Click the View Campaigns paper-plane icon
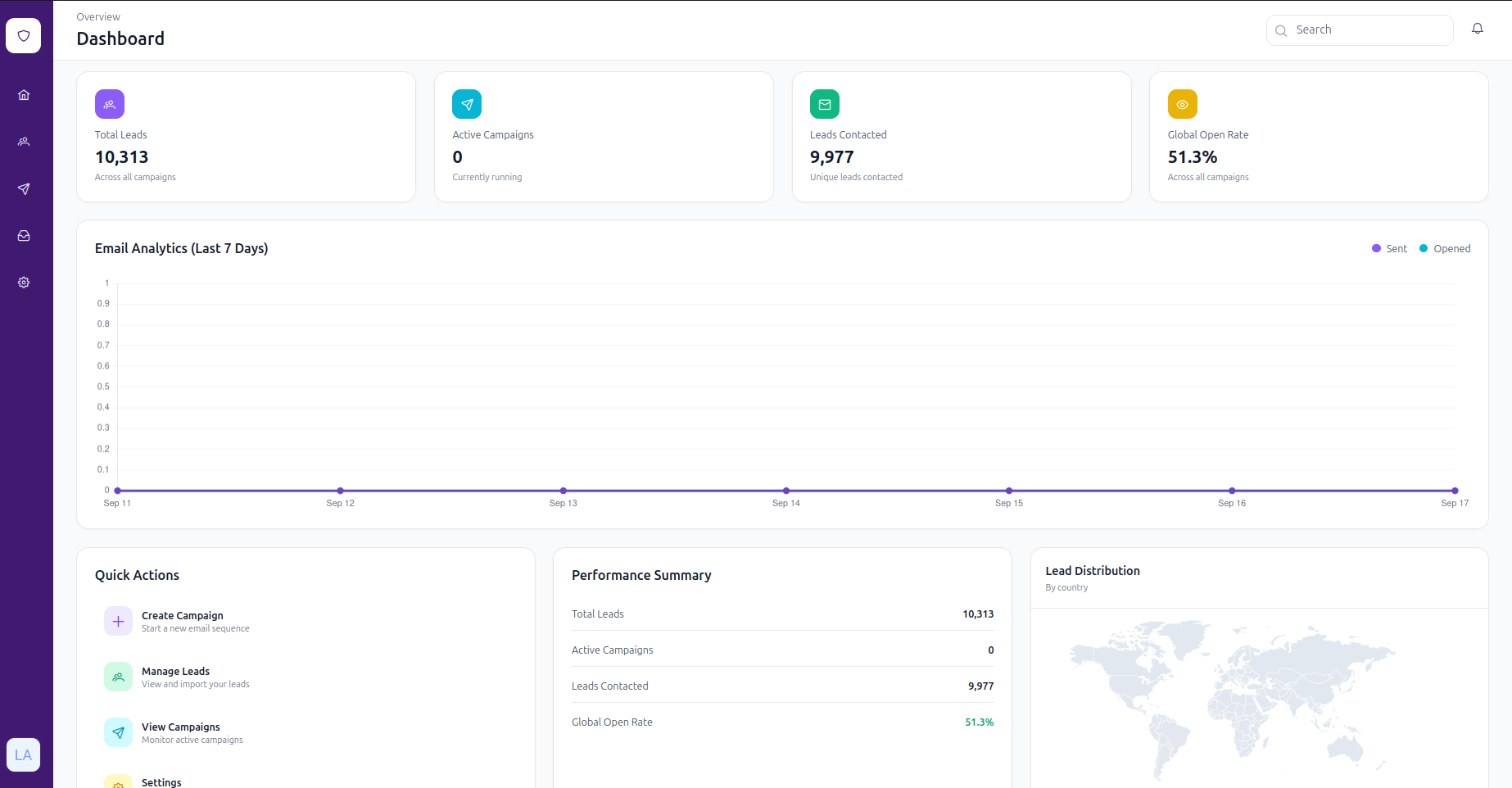This screenshot has width=1512, height=788. click(x=118, y=733)
